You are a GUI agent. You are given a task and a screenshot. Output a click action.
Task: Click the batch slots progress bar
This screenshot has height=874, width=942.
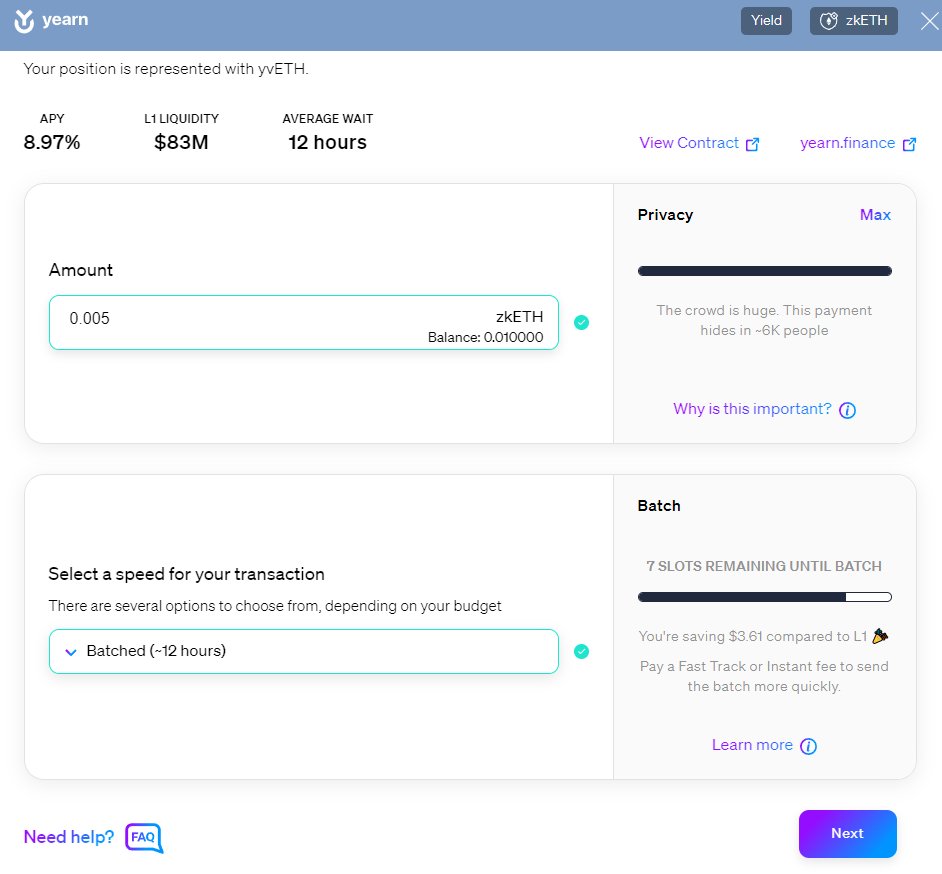pyautogui.click(x=764, y=596)
